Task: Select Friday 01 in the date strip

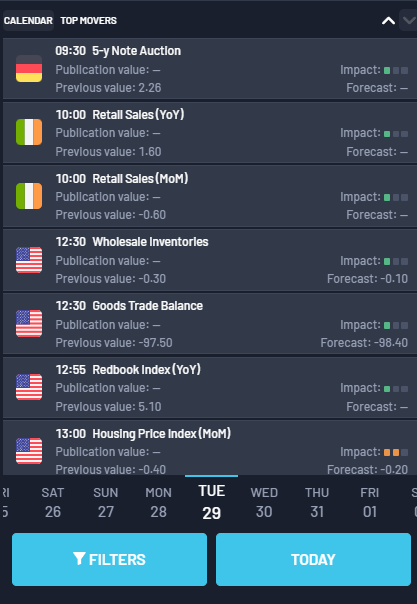Action: pos(370,502)
